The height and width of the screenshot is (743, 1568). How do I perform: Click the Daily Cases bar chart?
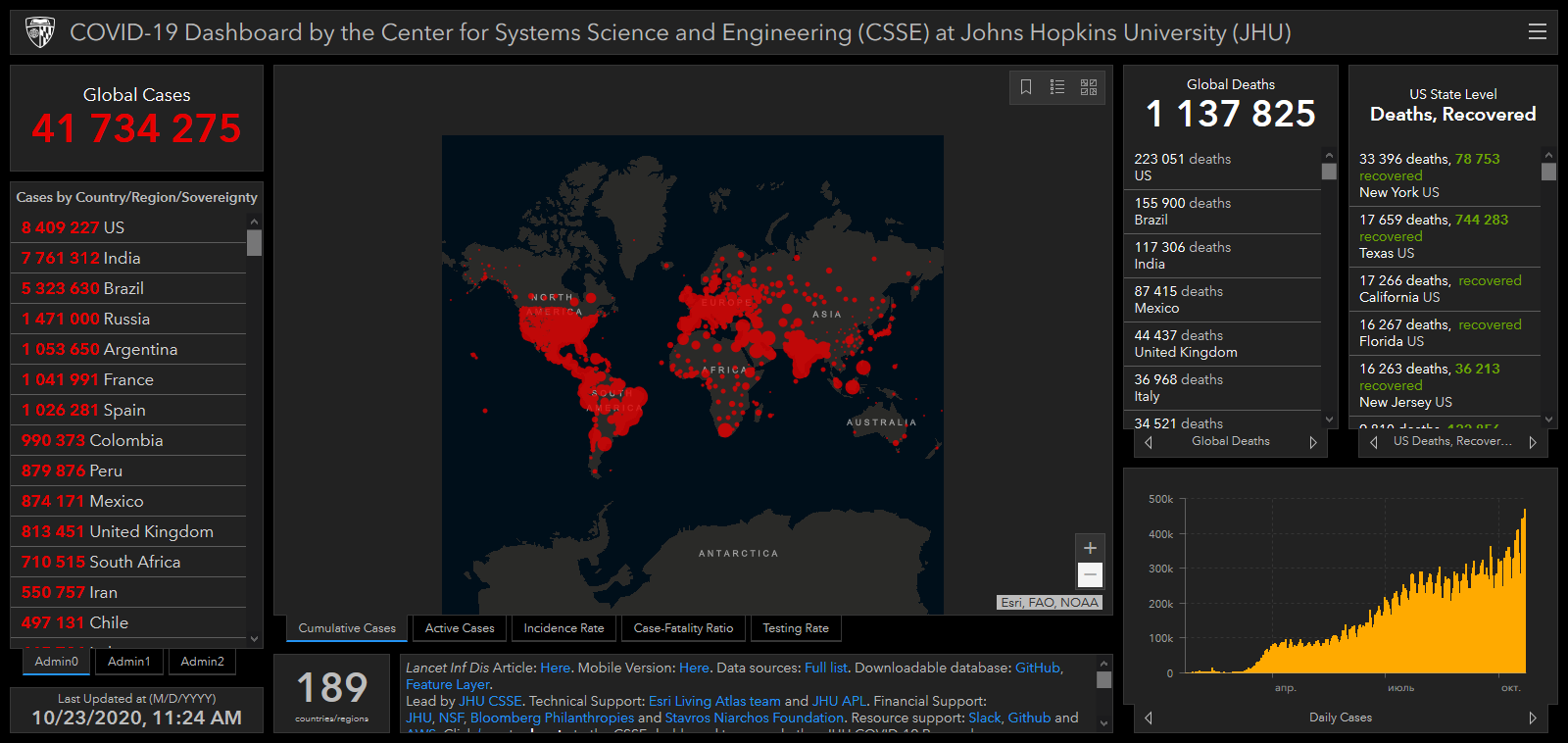pyautogui.click(x=1354, y=588)
